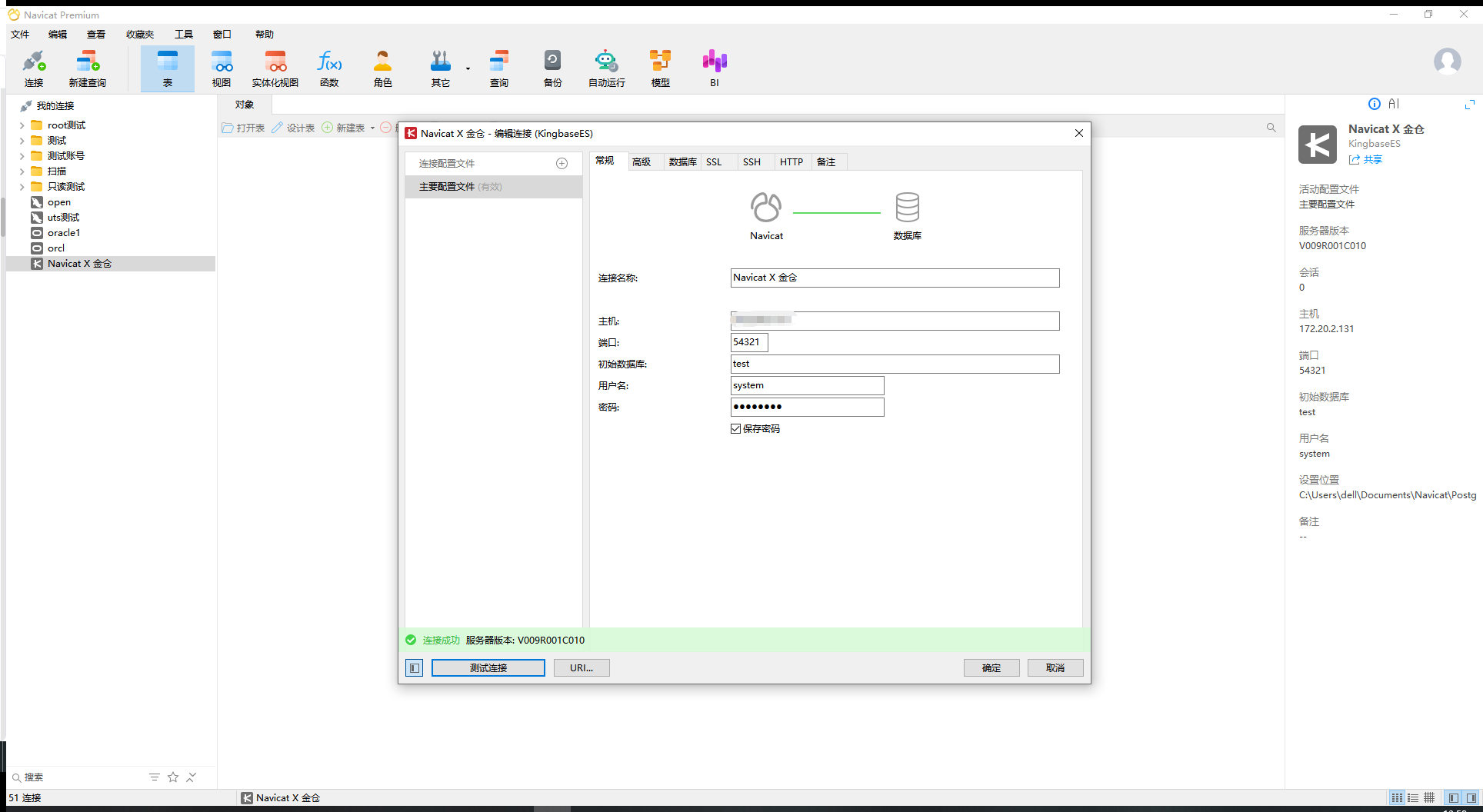This screenshot has height=812, width=1483.
Task: Open the Function f(x) toolbar icon
Action: click(329, 68)
